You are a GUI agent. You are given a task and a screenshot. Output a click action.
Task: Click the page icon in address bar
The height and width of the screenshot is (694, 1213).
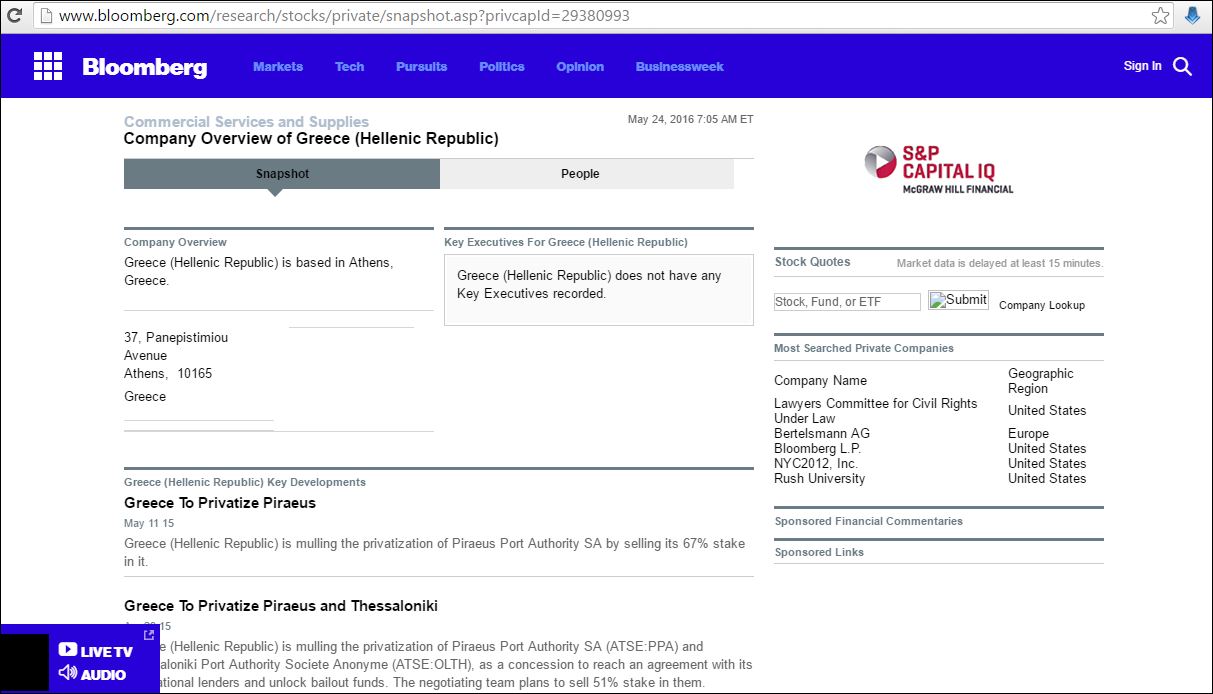(46, 16)
